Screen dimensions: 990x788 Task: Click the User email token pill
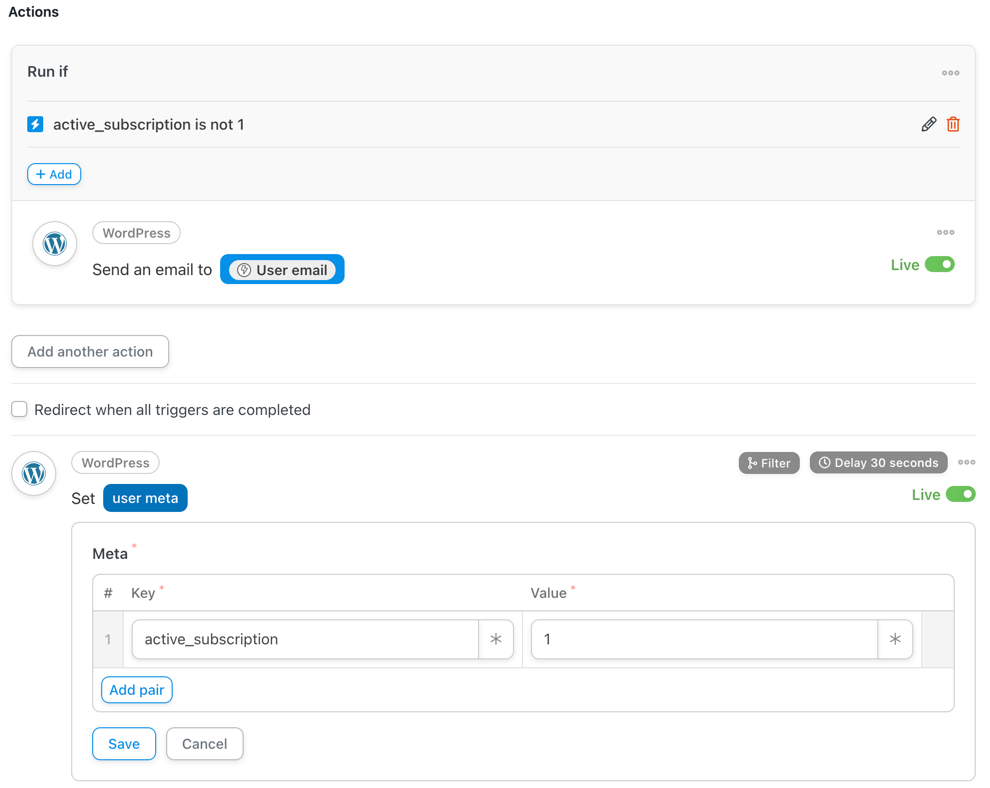(x=282, y=270)
